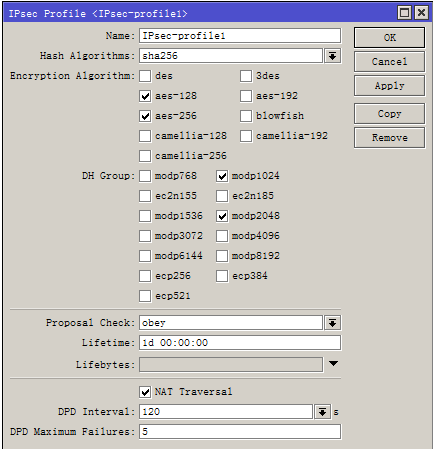Image resolution: width=433 pixels, height=449 pixels.
Task: Enable the ec2n185 DH group
Action: pos(222,196)
